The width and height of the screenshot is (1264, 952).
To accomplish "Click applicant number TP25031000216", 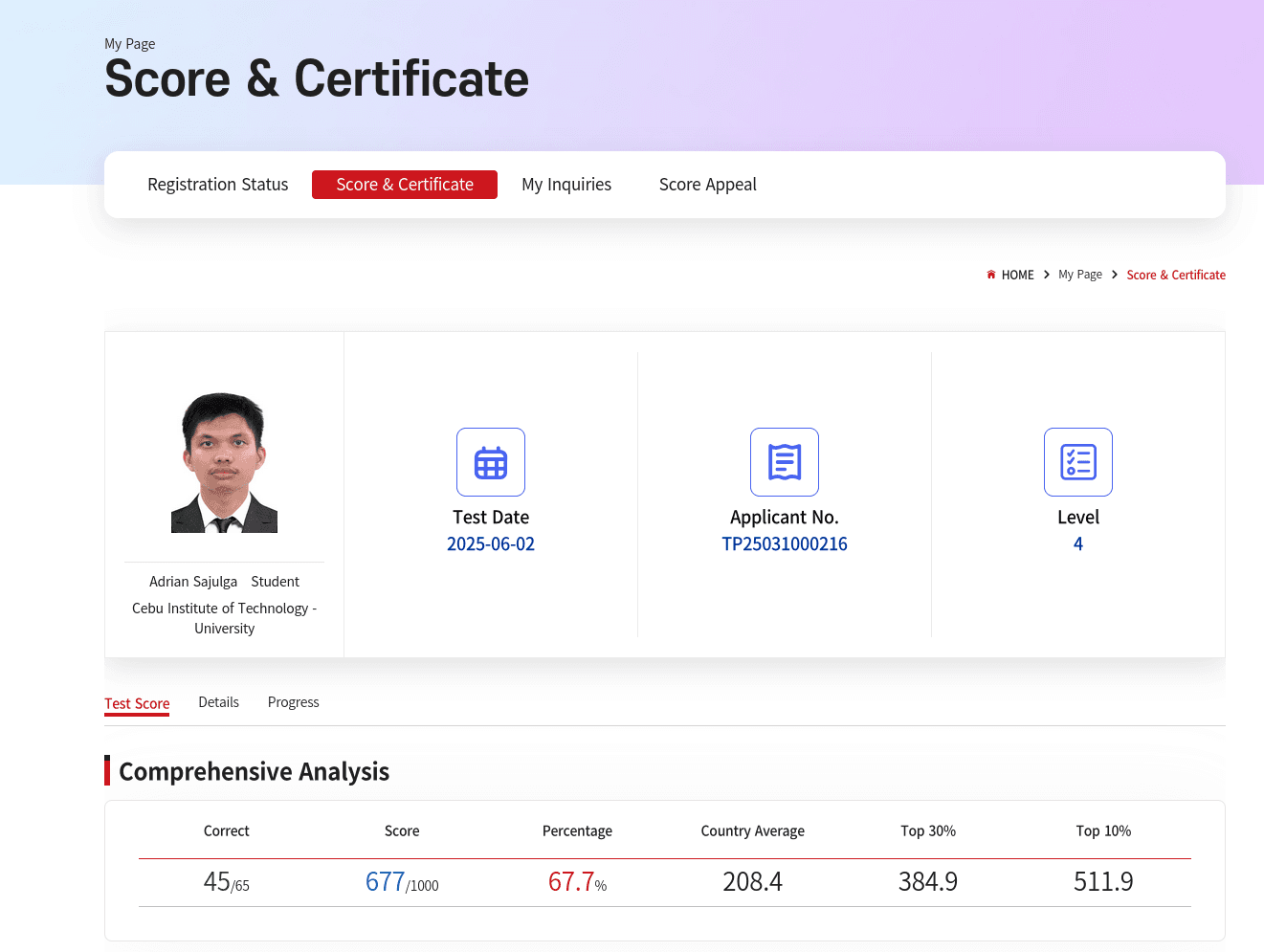I will pos(784,544).
